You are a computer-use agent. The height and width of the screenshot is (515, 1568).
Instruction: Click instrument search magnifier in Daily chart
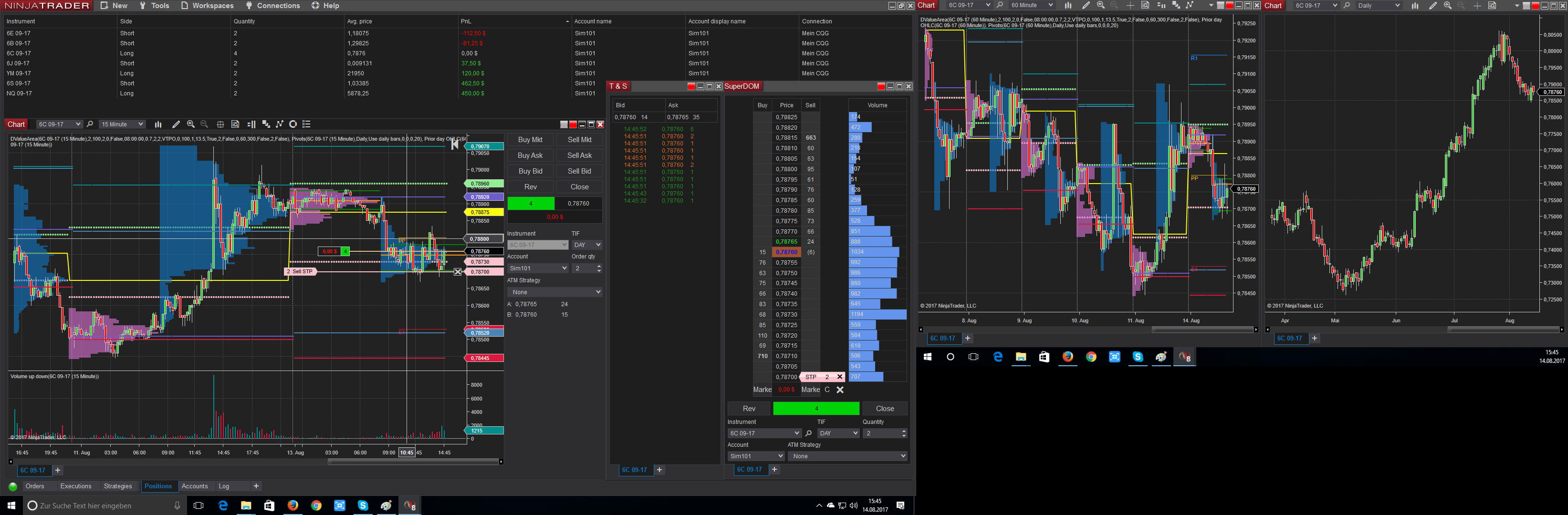click(1347, 5)
